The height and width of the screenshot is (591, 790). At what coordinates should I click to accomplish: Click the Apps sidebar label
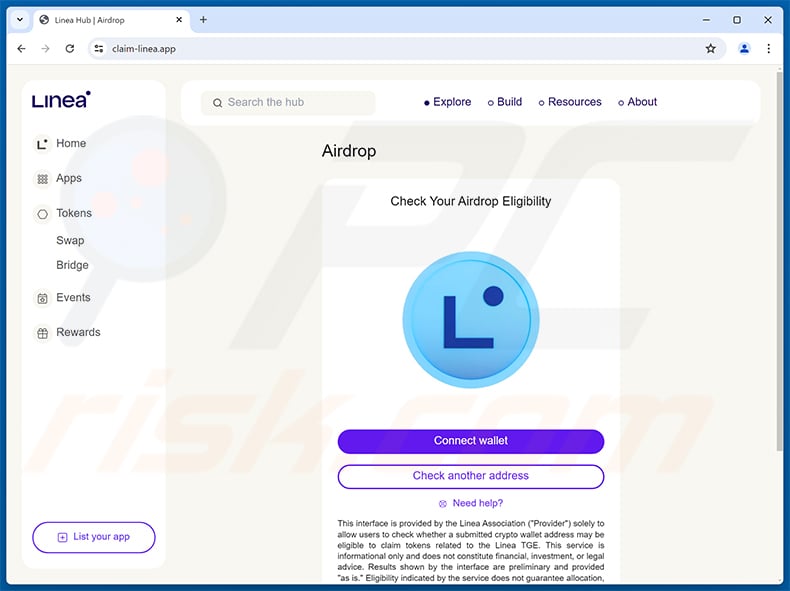pos(69,178)
